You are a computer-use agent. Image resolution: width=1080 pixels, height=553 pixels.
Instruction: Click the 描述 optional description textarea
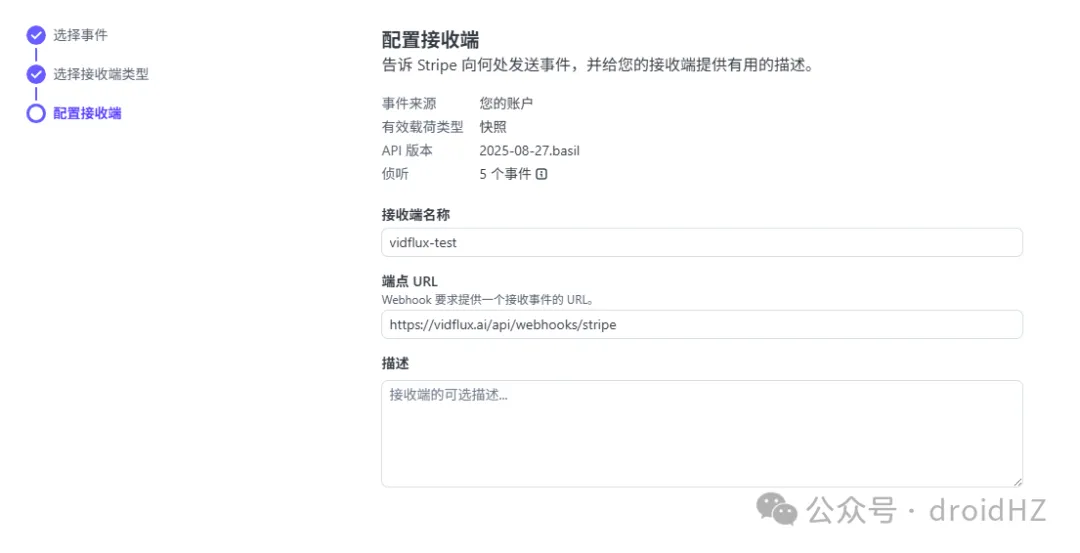pos(701,433)
